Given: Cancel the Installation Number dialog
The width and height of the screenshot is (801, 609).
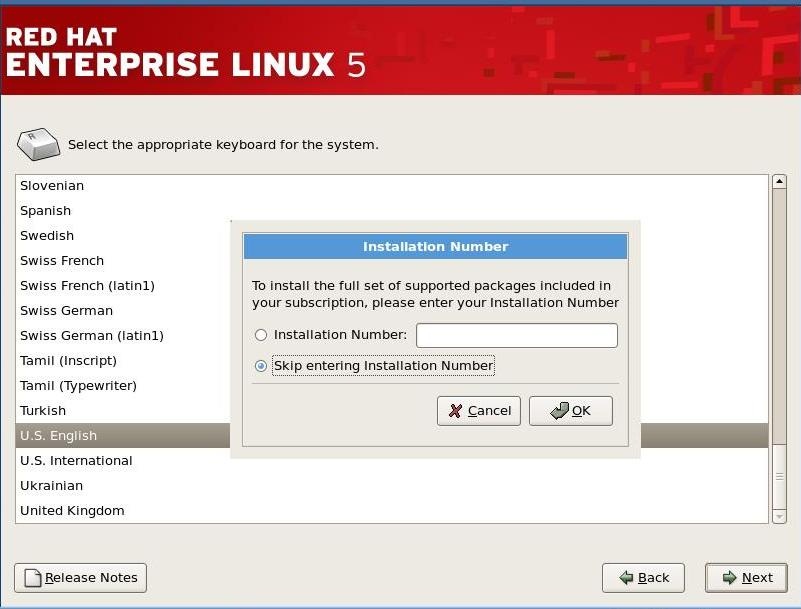Looking at the screenshot, I should click(478, 410).
